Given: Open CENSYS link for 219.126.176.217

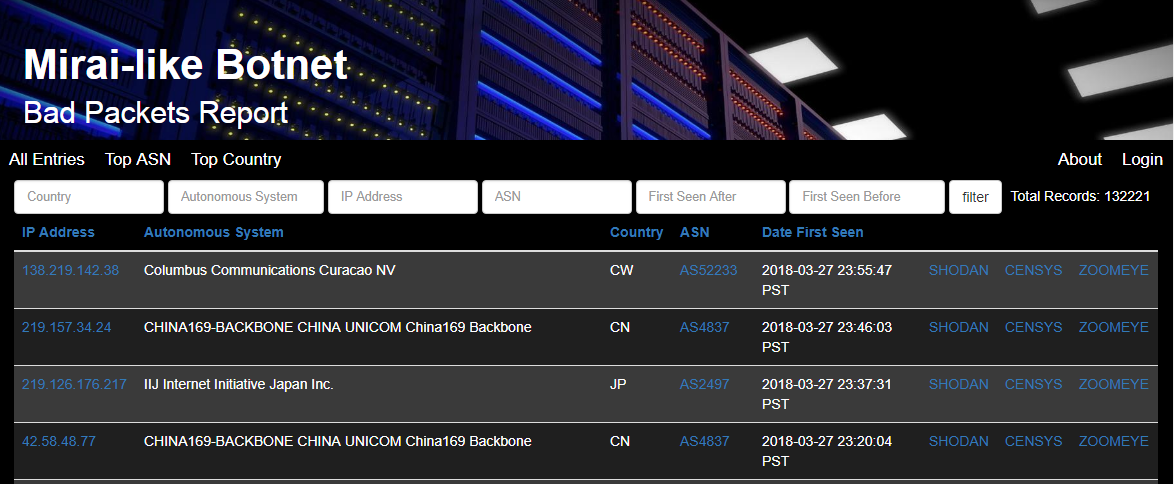Looking at the screenshot, I should click(x=1033, y=384).
